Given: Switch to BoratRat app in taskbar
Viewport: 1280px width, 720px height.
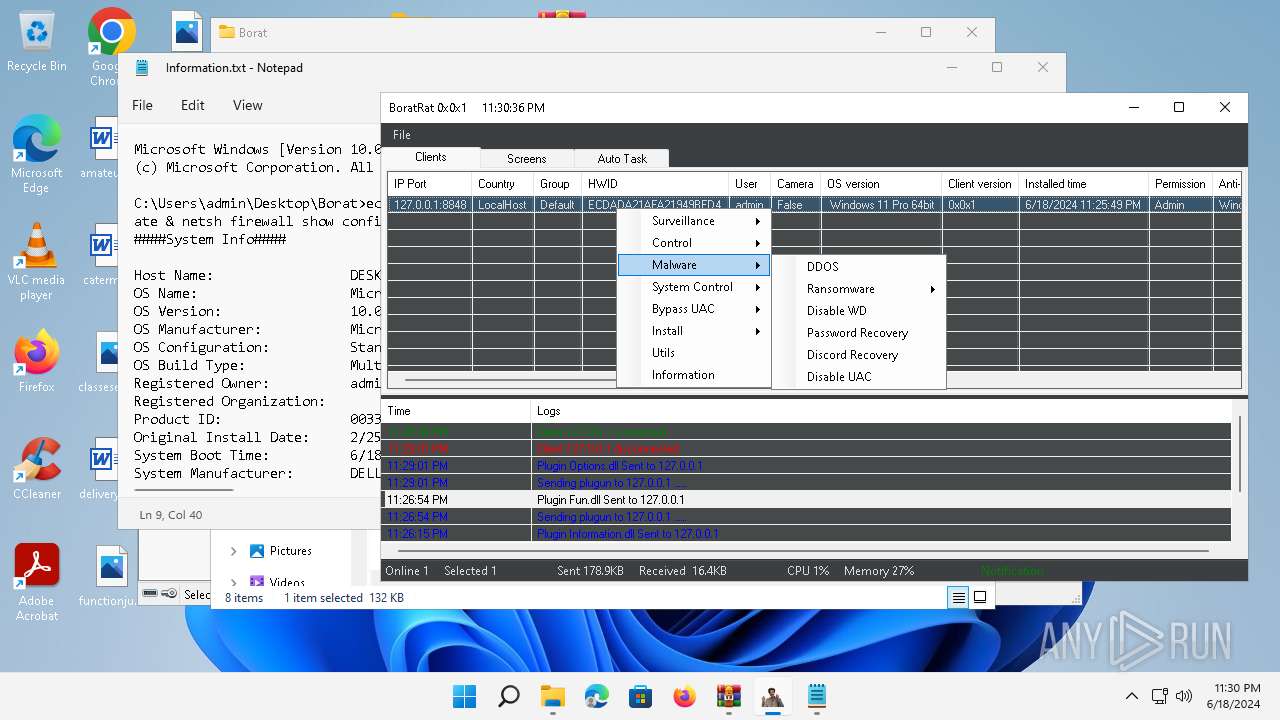Looking at the screenshot, I should (x=772, y=696).
